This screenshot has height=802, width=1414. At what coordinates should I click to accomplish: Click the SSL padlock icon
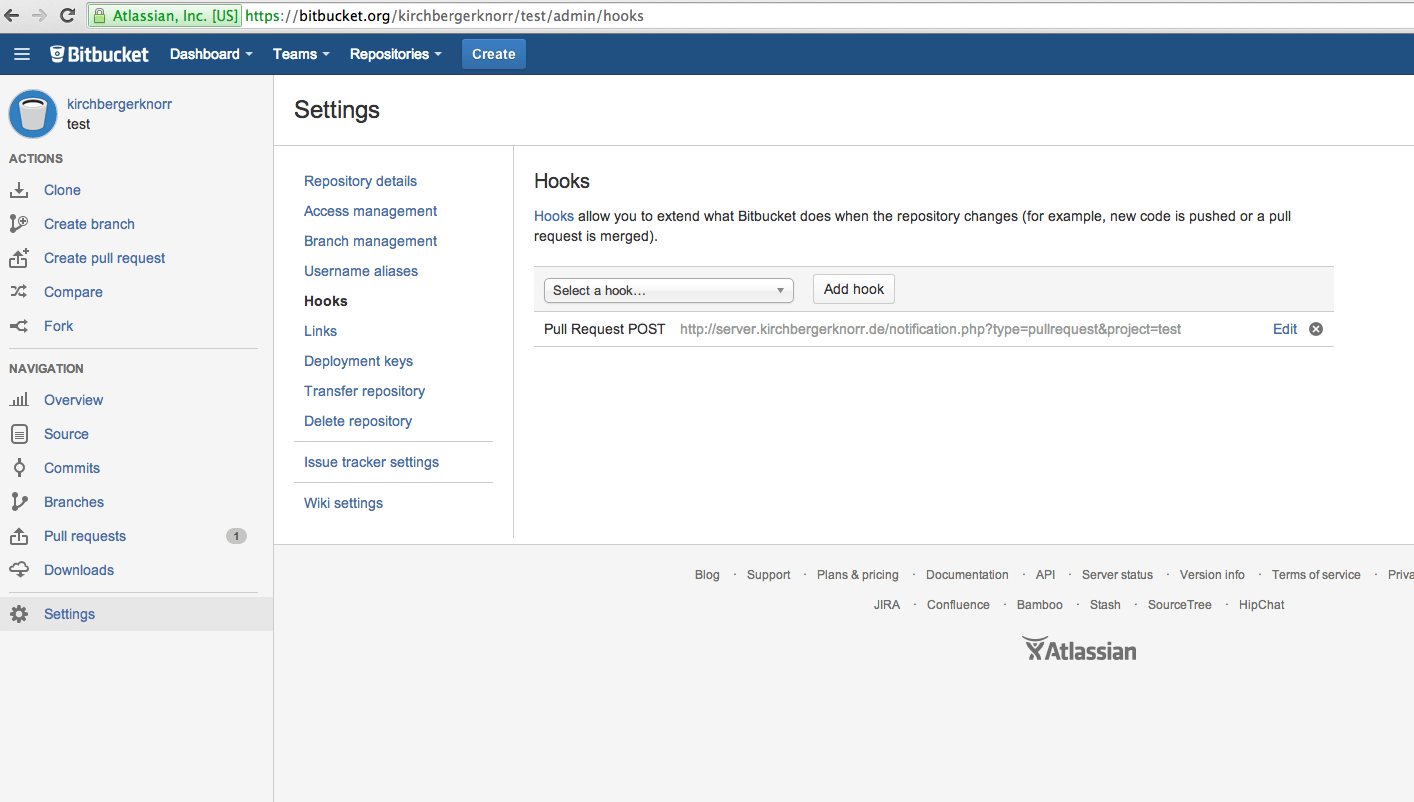(x=100, y=16)
